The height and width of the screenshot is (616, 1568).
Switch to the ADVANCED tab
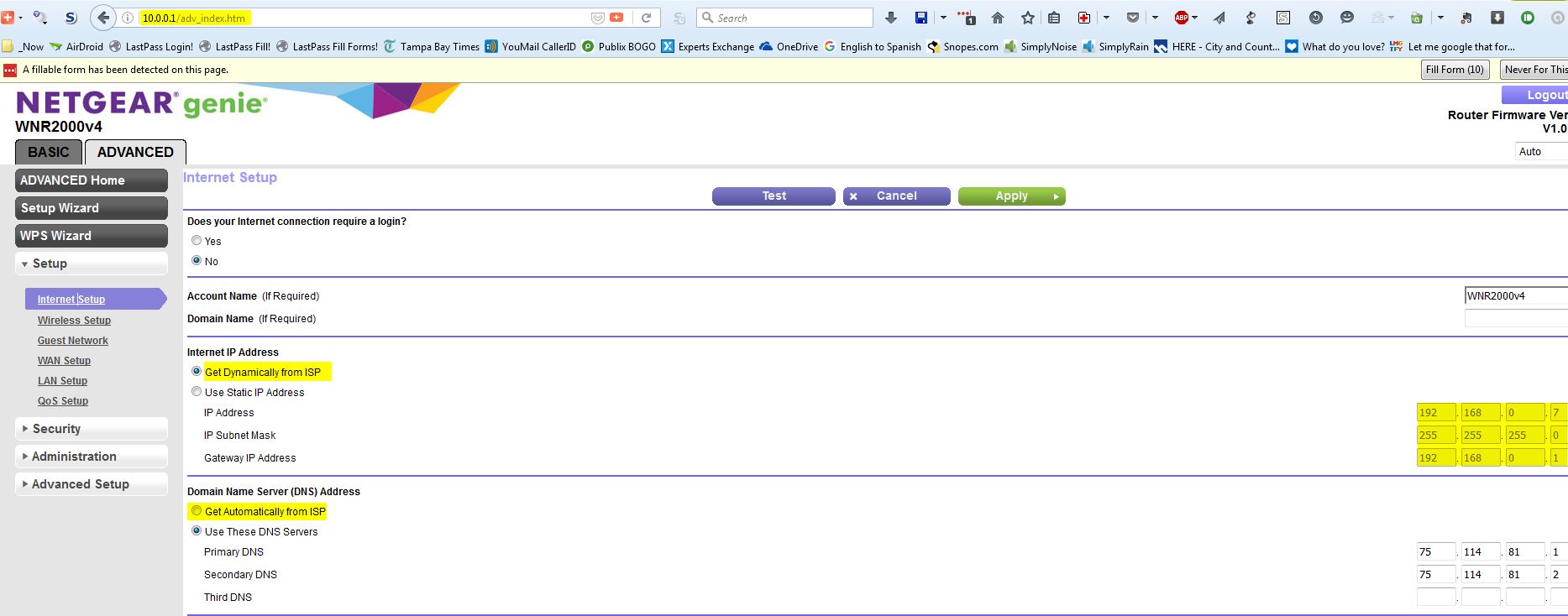pos(135,152)
